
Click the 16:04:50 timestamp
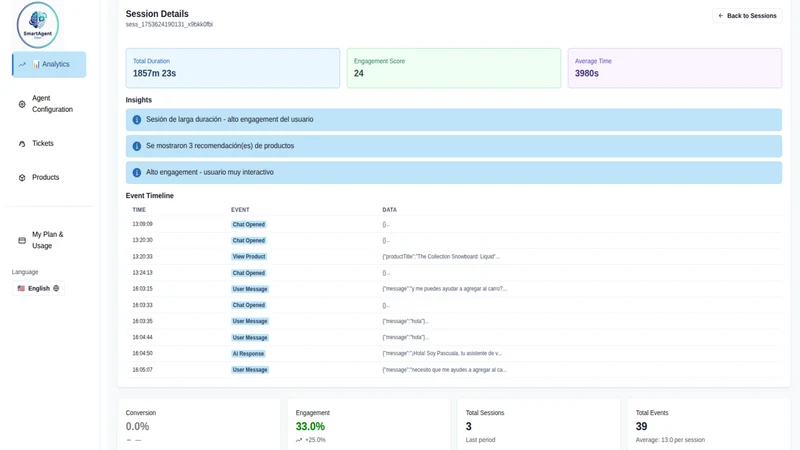(x=142, y=353)
